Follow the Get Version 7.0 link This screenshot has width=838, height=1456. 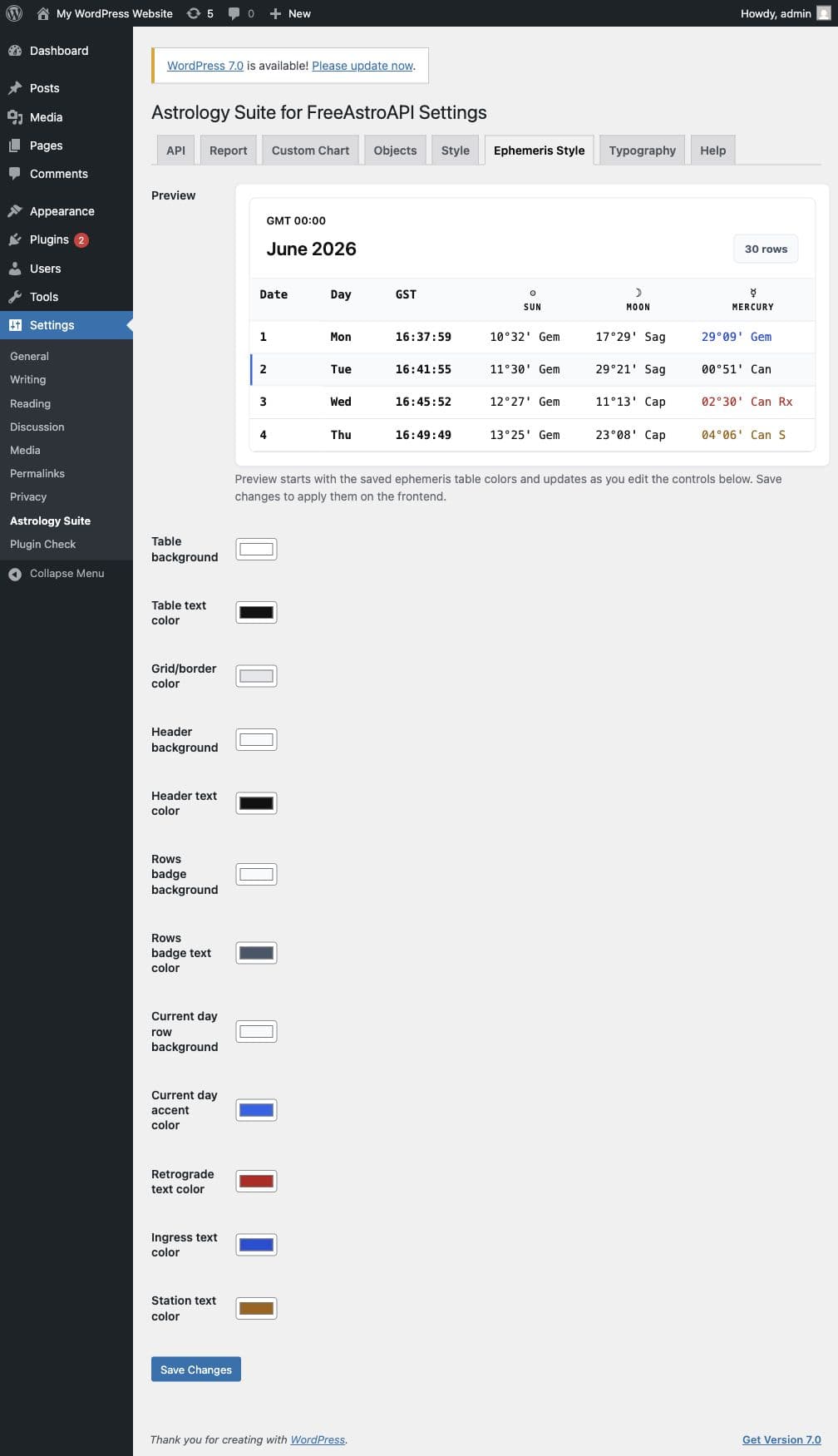click(x=781, y=1439)
